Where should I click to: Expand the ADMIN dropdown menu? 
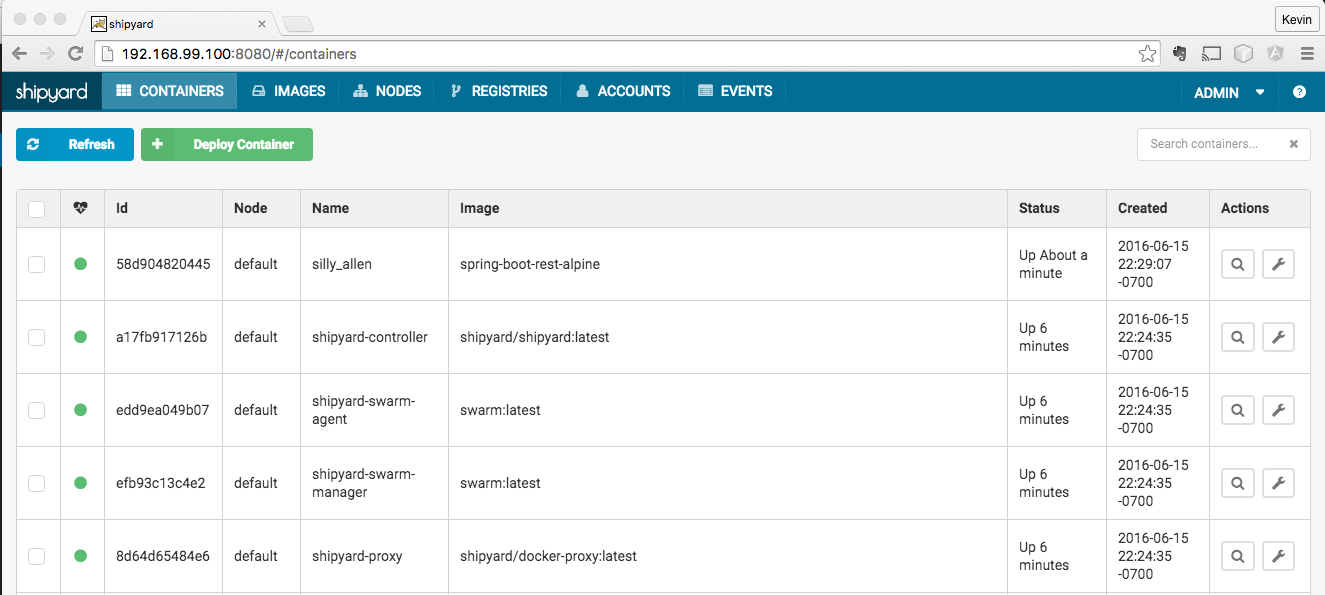coord(1229,92)
